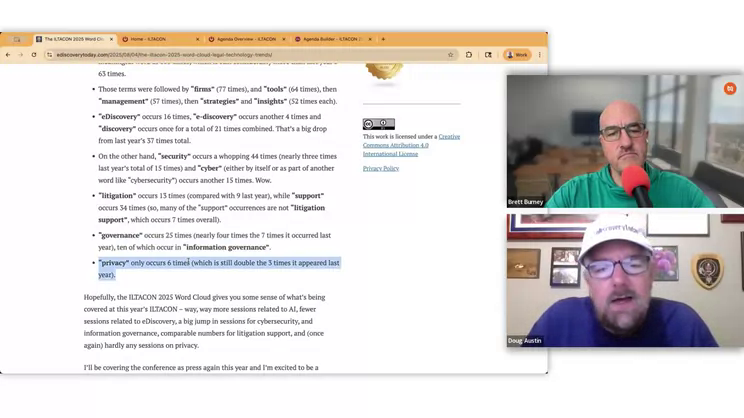The image size is (744, 418).
Task: Close the Agenda Builder tab
Action: click(370, 39)
